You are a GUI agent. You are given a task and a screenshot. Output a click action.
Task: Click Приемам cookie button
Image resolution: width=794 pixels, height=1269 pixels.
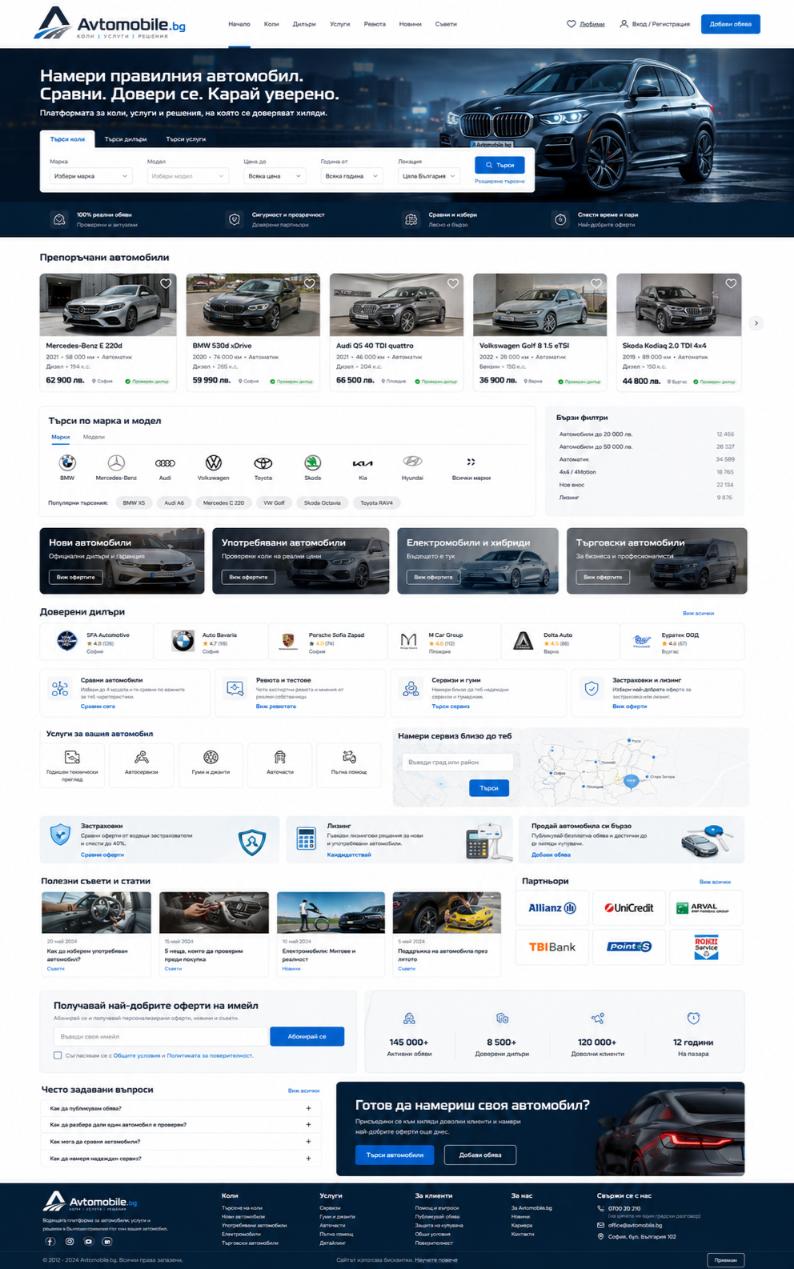pyautogui.click(x=725, y=1260)
